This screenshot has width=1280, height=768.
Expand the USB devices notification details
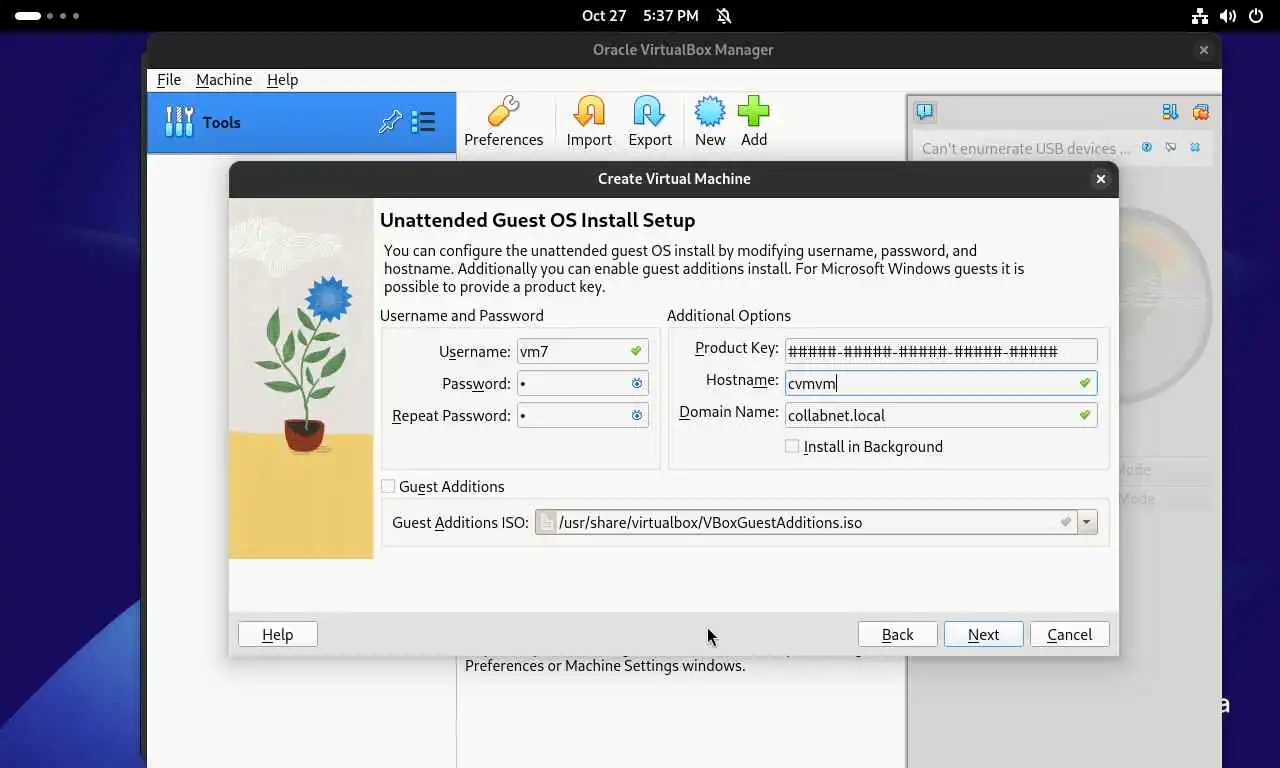(1171, 147)
